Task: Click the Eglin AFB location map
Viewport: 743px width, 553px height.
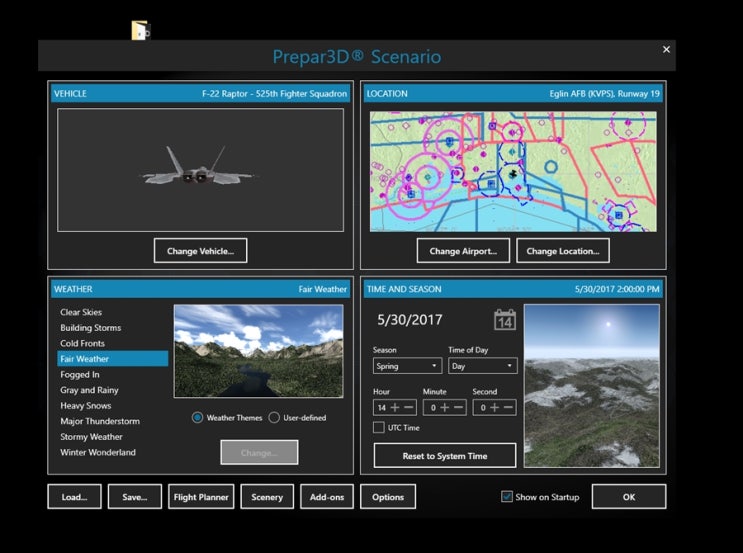Action: click(513, 172)
